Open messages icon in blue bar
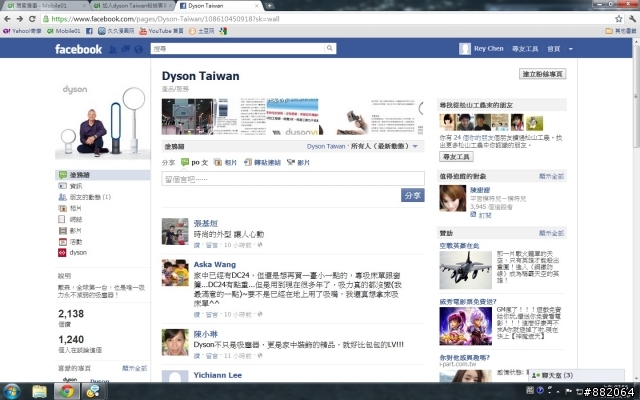Viewport: 640px width, 400px height. (126, 49)
